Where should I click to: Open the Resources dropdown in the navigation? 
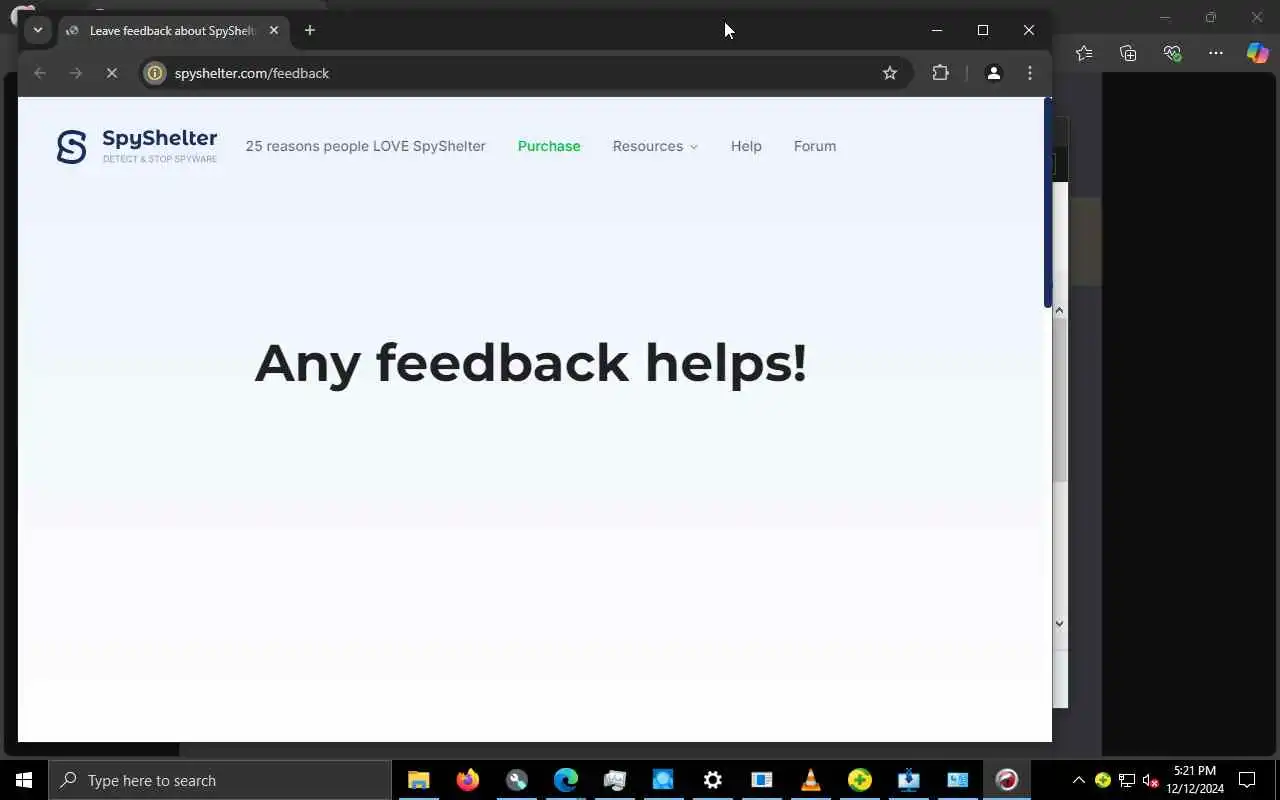[x=655, y=146]
